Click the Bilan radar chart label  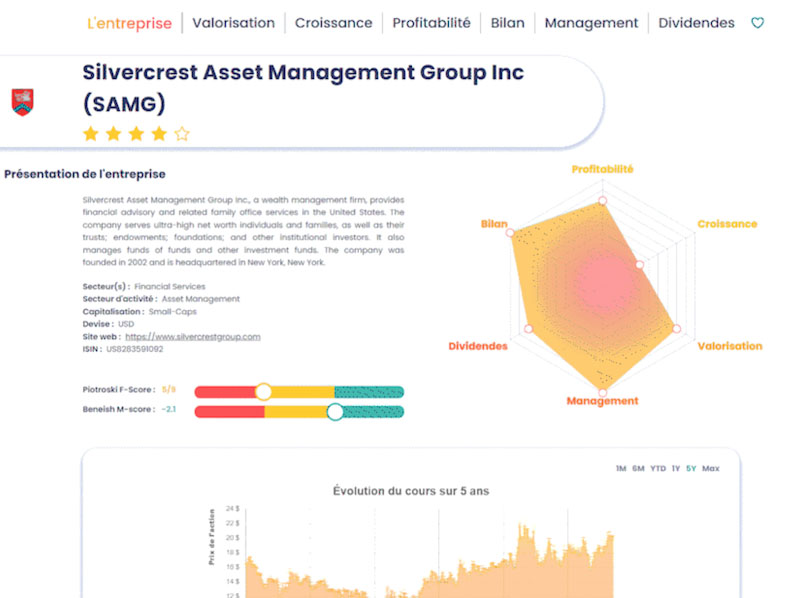tap(494, 224)
